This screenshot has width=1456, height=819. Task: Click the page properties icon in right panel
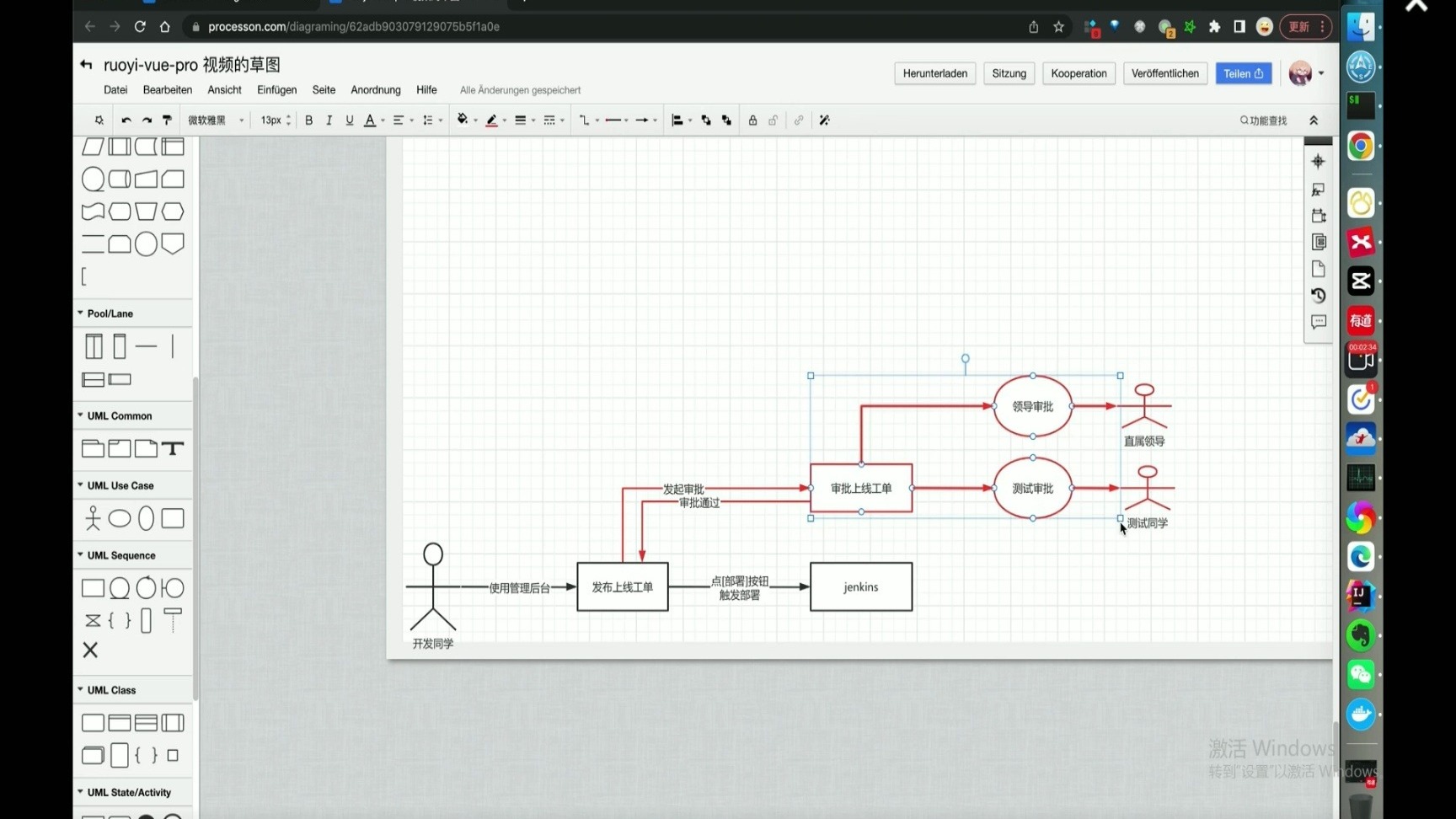[1319, 269]
